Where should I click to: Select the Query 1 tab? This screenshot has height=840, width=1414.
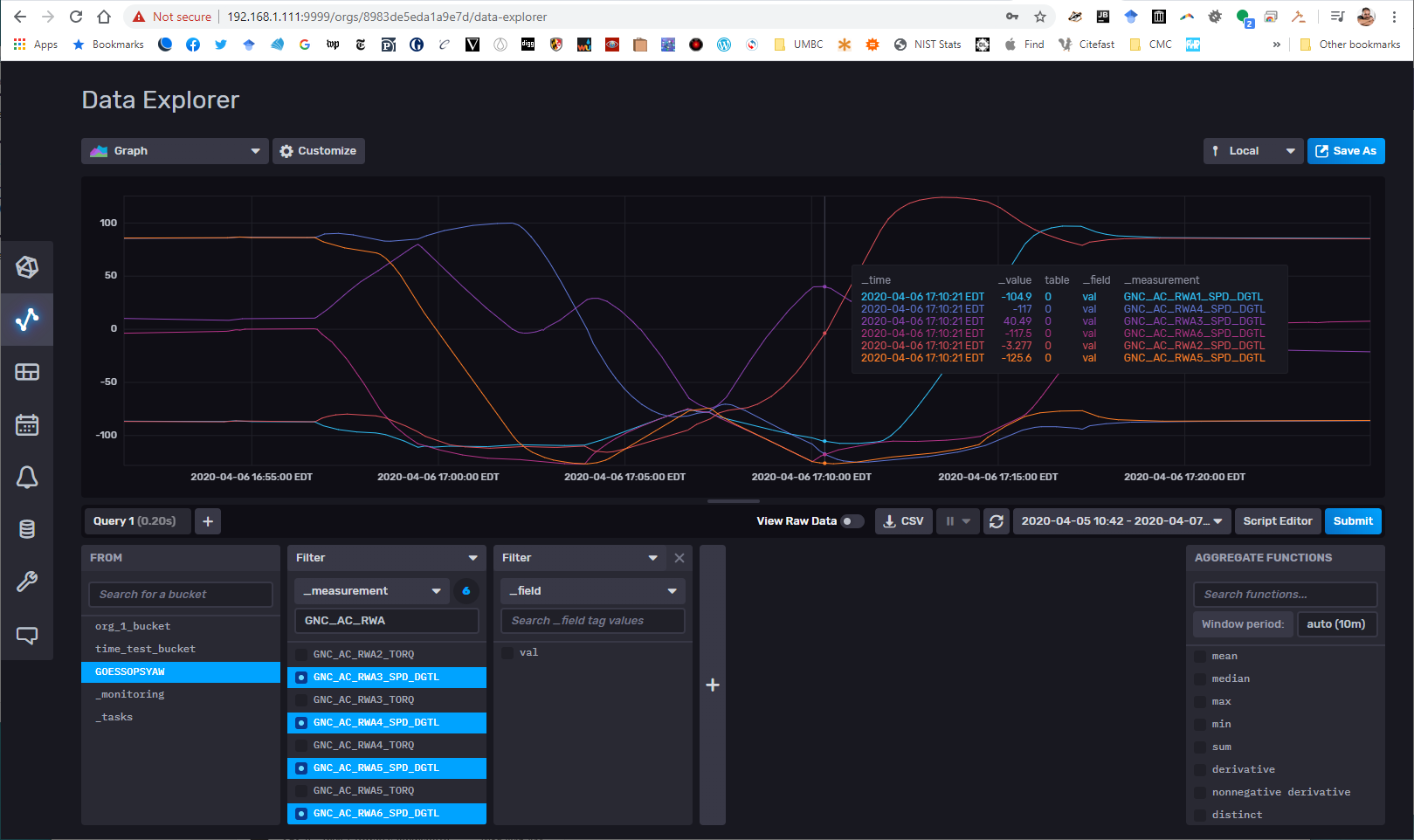[x=135, y=521]
